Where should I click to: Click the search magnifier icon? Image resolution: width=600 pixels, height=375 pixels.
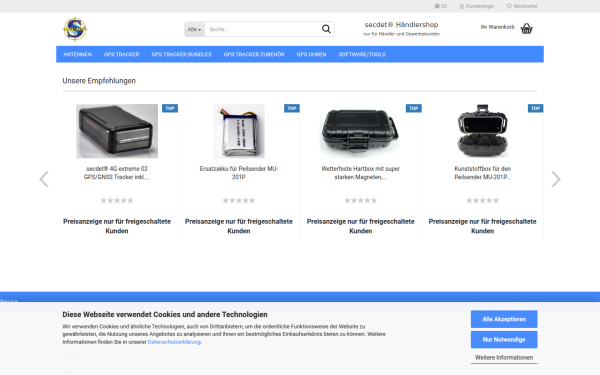pos(326,29)
